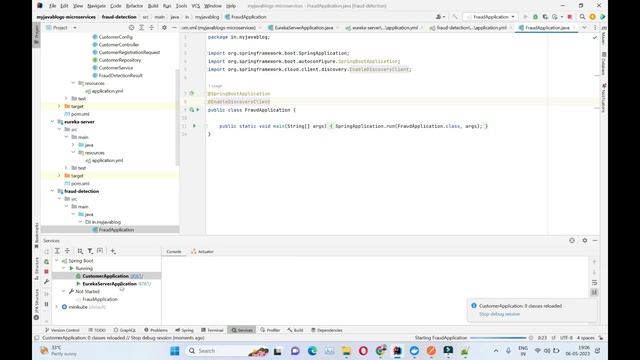Select FraudApplication under Not Started
Viewport: 640px width, 360px height.
pos(100,299)
